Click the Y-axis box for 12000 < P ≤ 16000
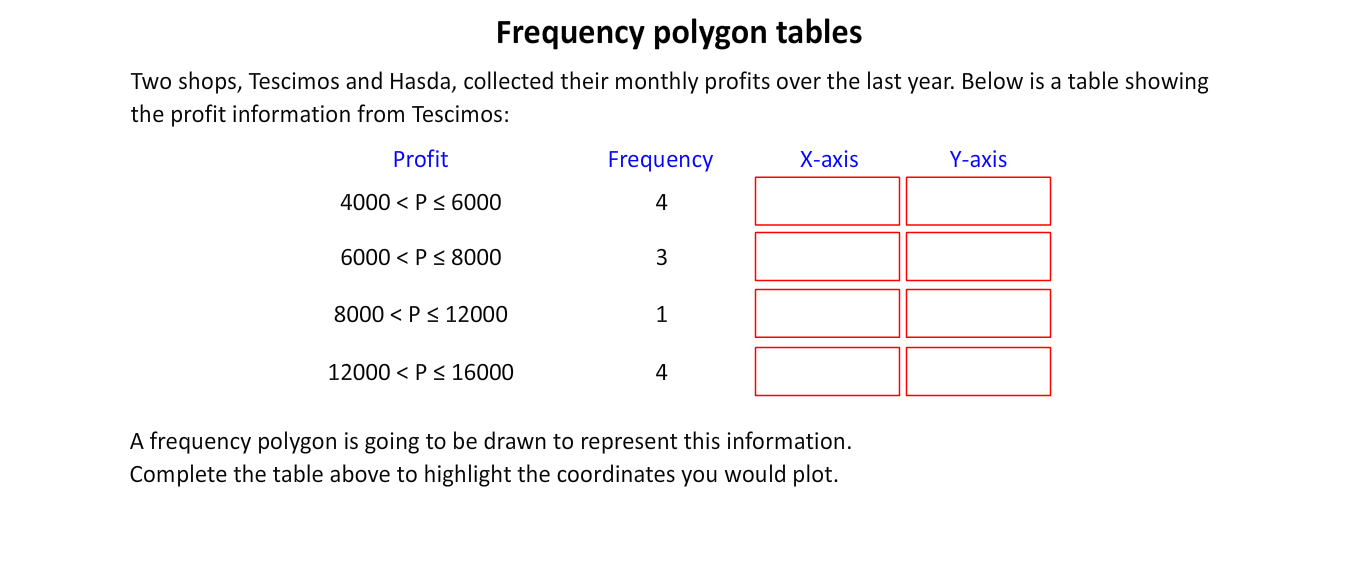The width and height of the screenshot is (1366, 562). click(x=978, y=371)
